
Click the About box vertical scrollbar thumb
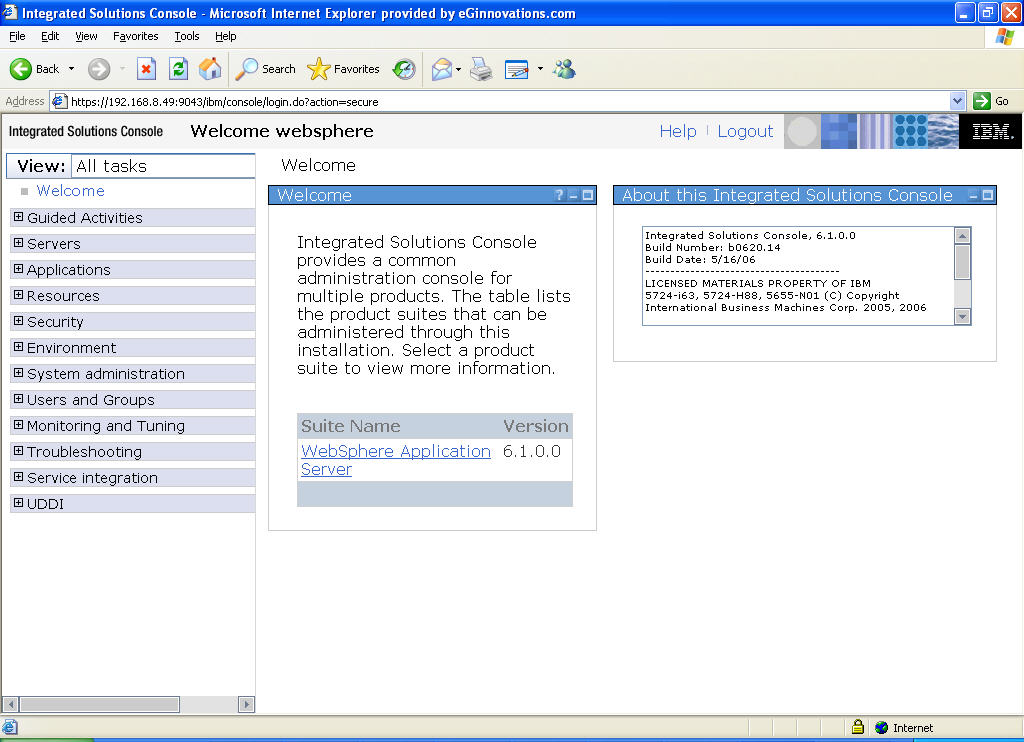pyautogui.click(x=962, y=262)
